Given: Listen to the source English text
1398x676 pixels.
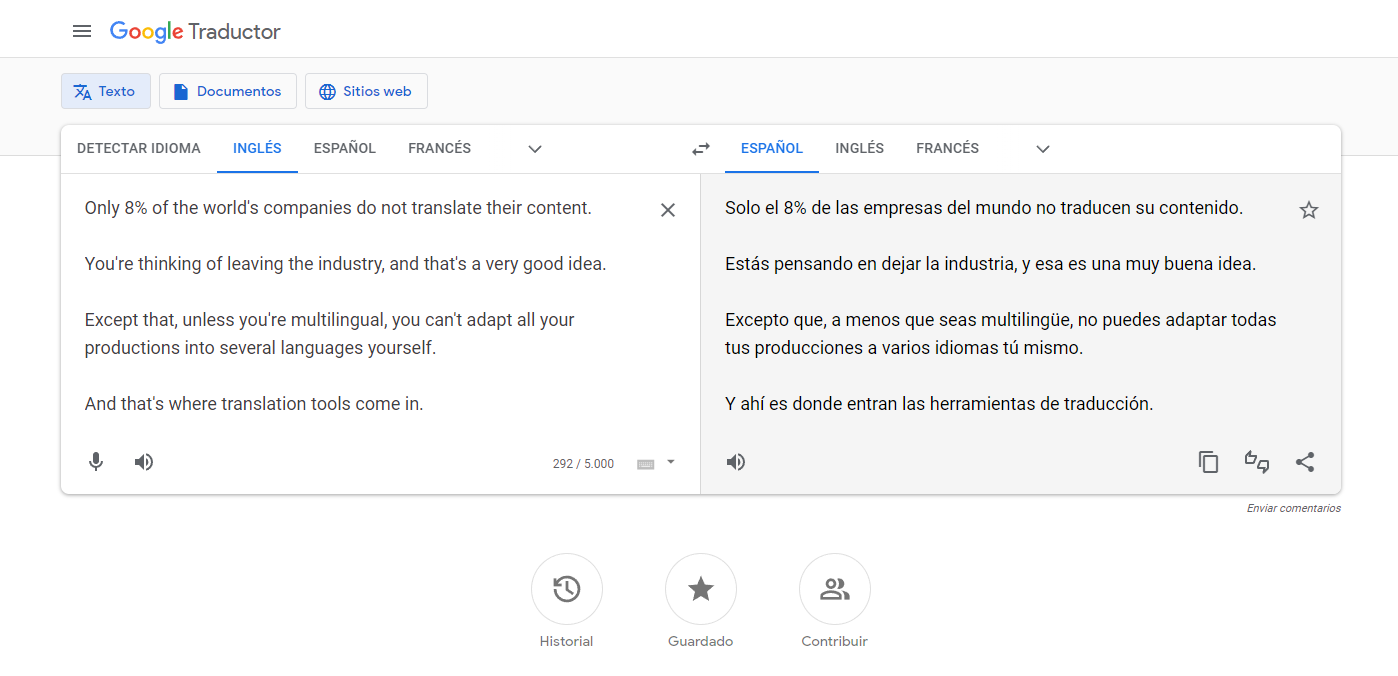Looking at the screenshot, I should (144, 462).
